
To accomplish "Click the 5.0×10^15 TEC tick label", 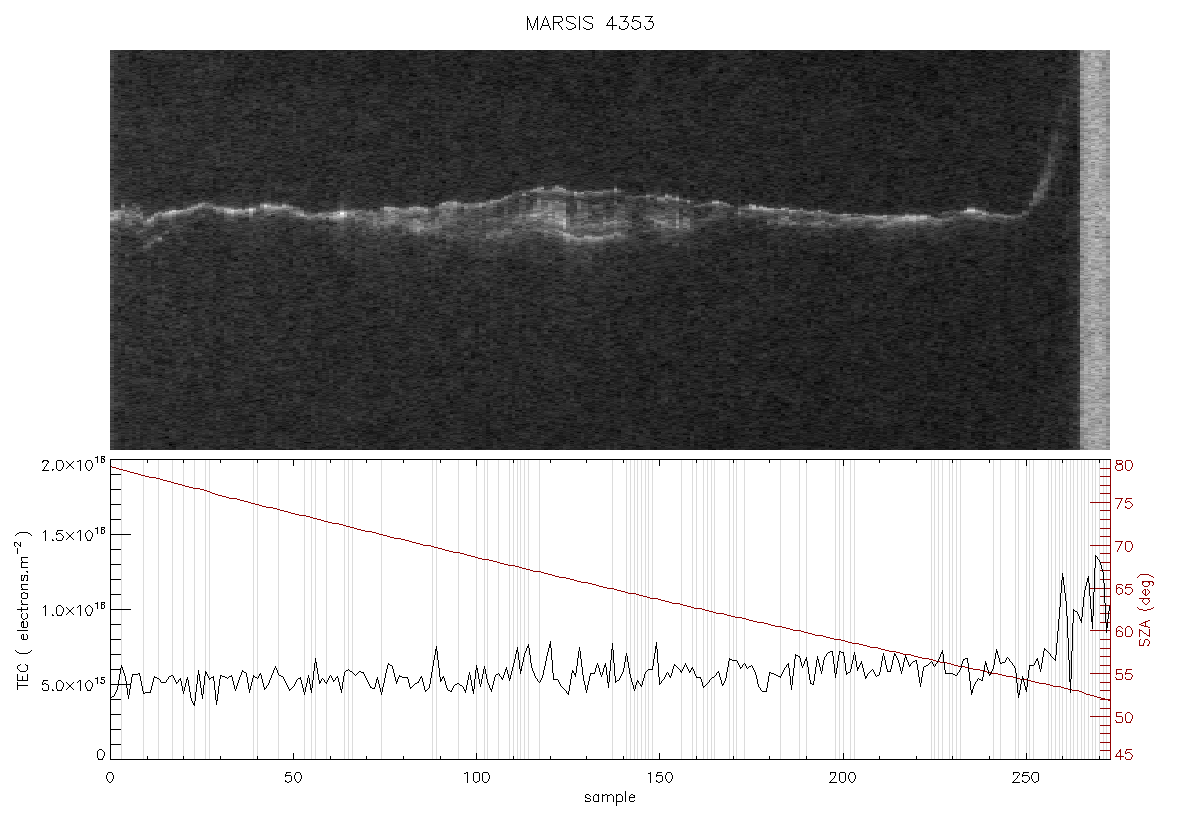I will (73, 686).
